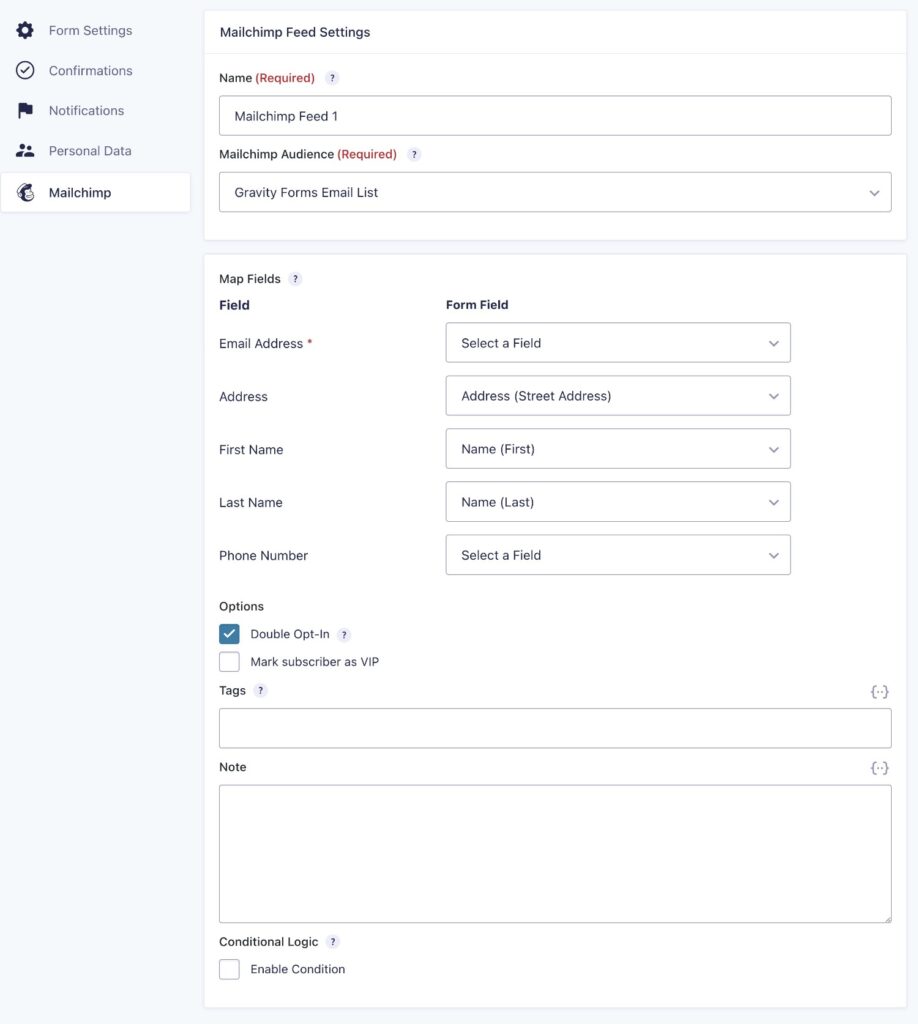Viewport: 918px width, 1024px height.
Task: Click the feed Name input field
Action: click(x=555, y=116)
